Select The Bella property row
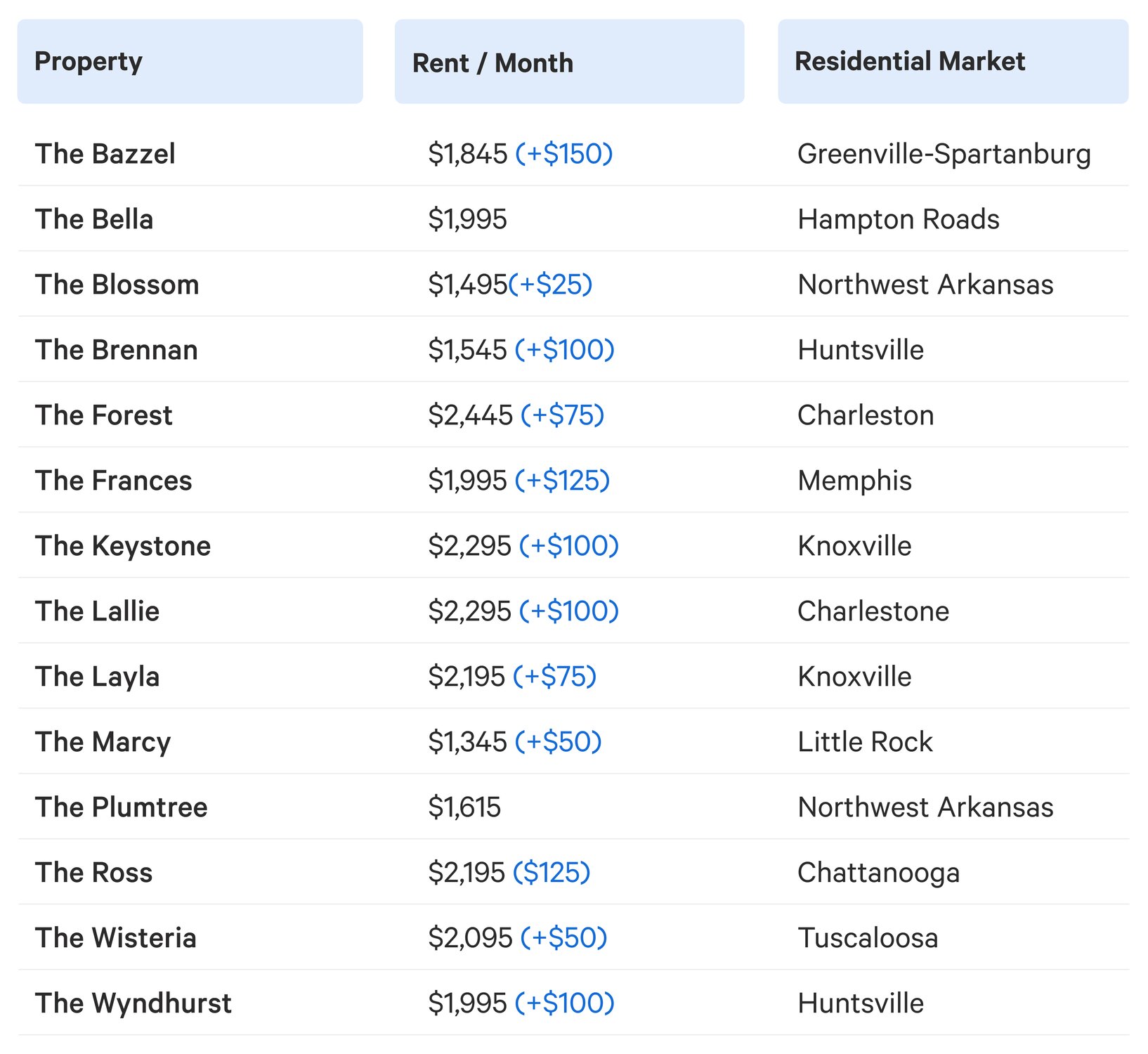Viewport: 1148px width, 1054px height. coord(573,219)
